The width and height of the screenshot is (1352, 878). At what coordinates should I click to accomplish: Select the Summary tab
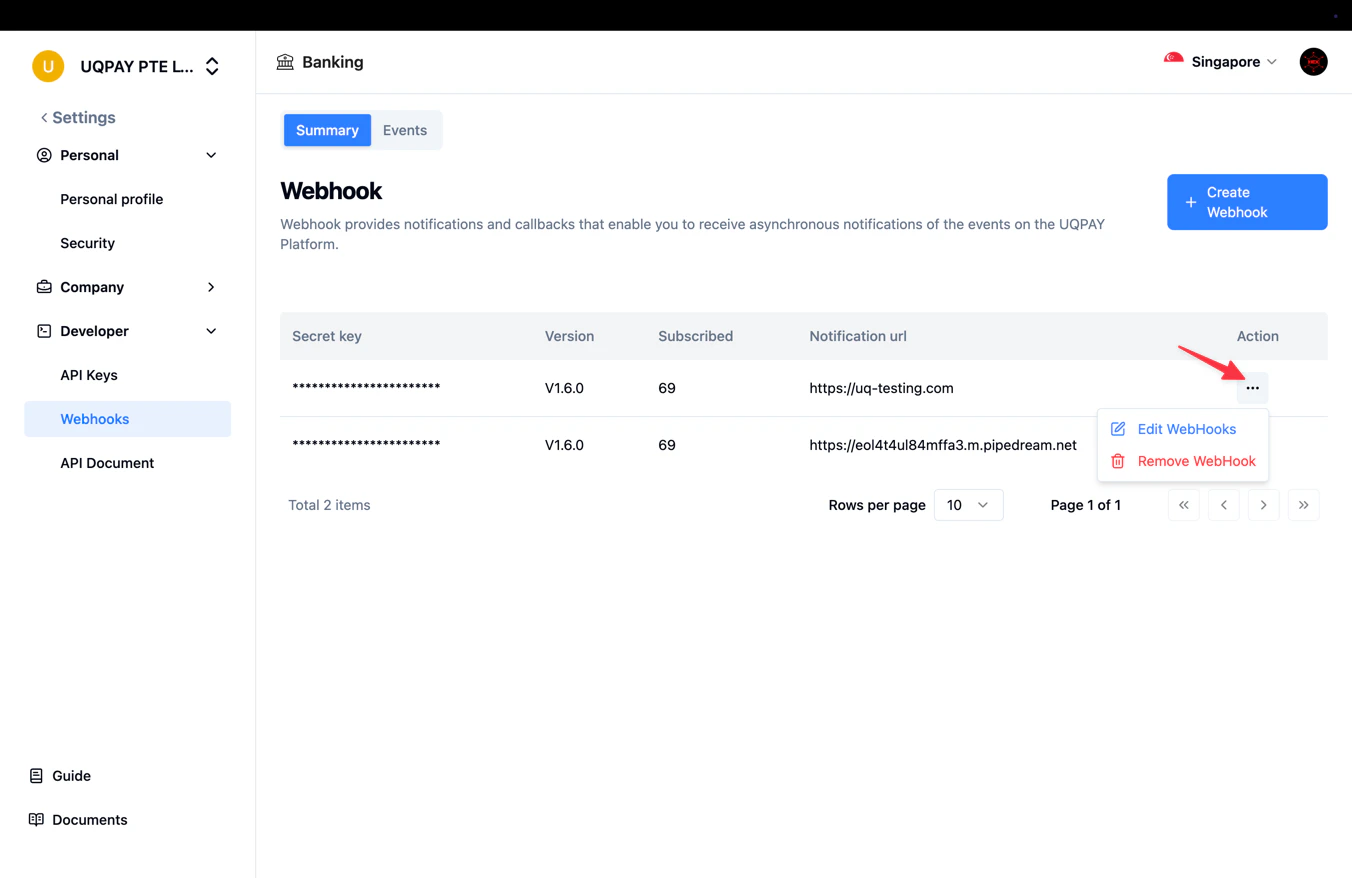click(x=327, y=130)
